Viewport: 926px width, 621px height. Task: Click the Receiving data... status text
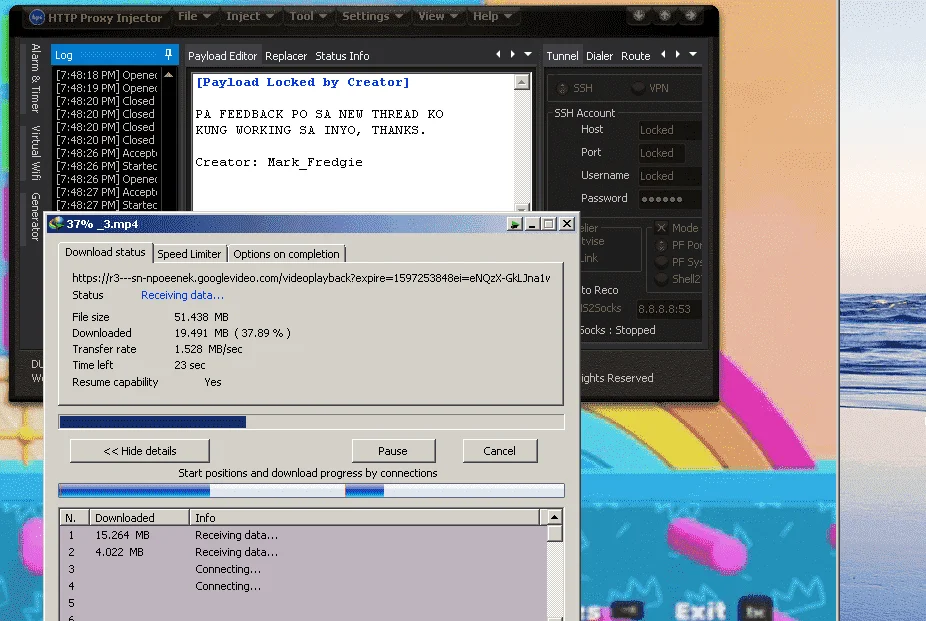(x=182, y=295)
